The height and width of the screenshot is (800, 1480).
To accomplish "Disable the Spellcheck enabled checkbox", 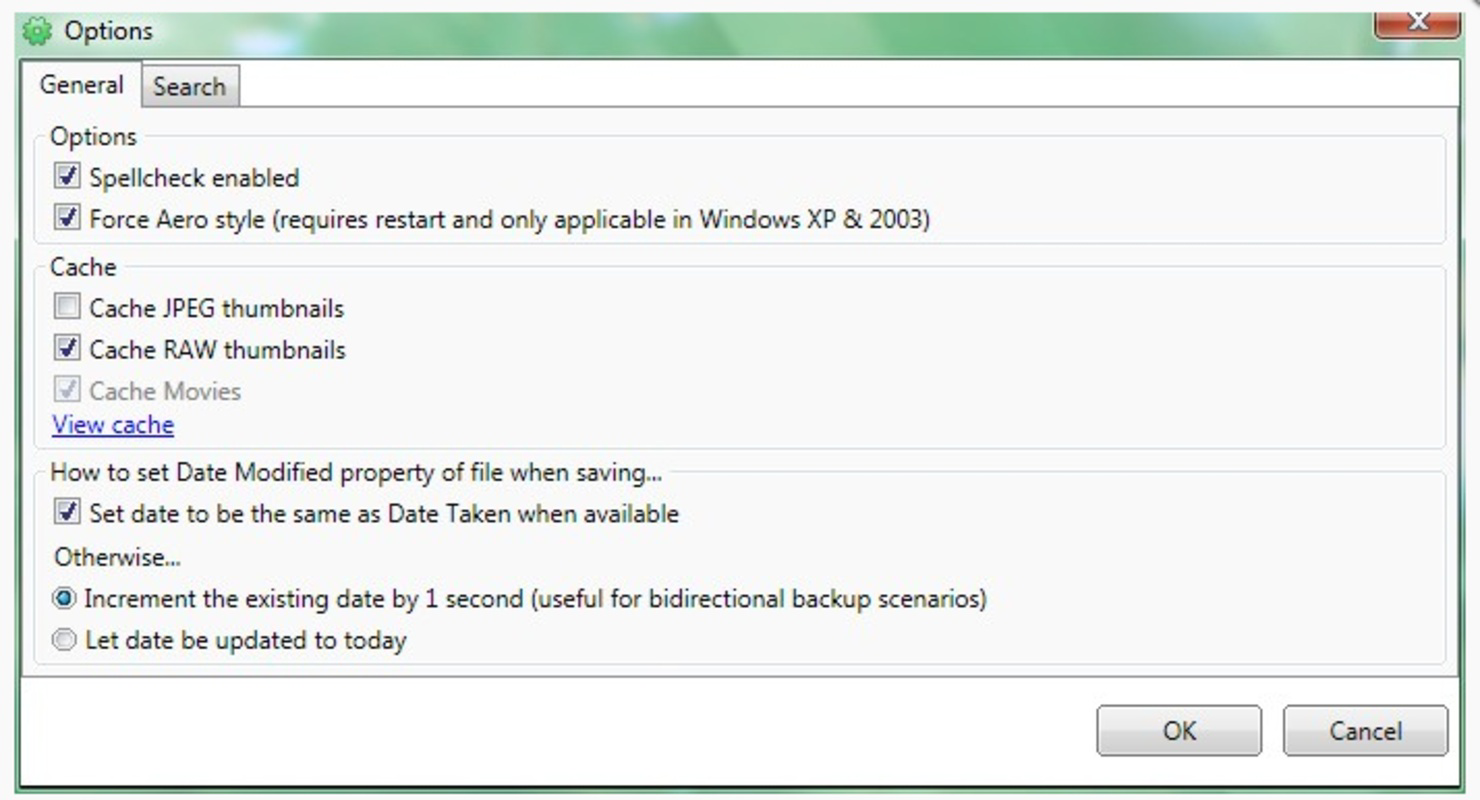I will (x=66, y=176).
